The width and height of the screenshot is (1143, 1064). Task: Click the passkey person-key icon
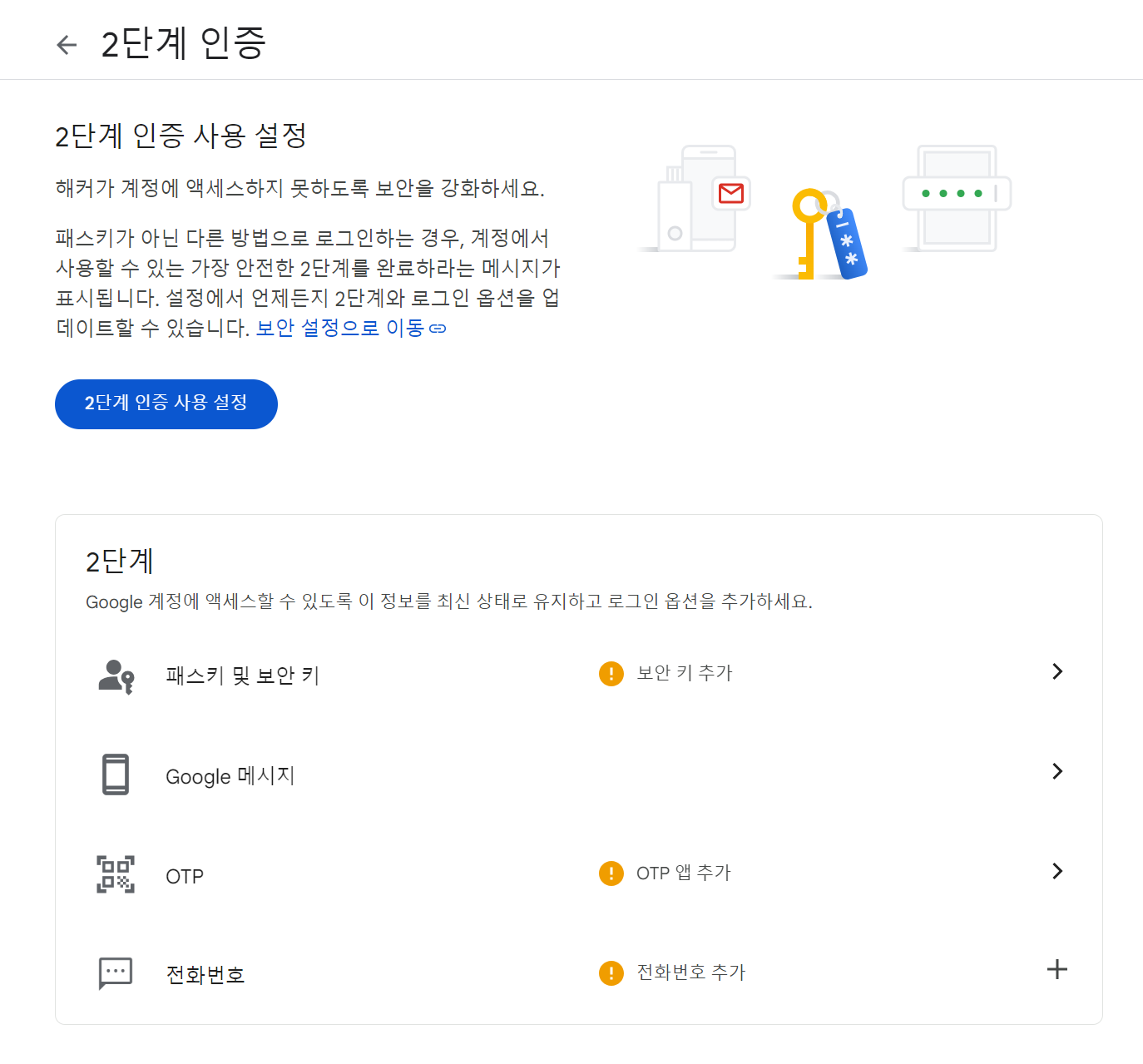pos(116,676)
